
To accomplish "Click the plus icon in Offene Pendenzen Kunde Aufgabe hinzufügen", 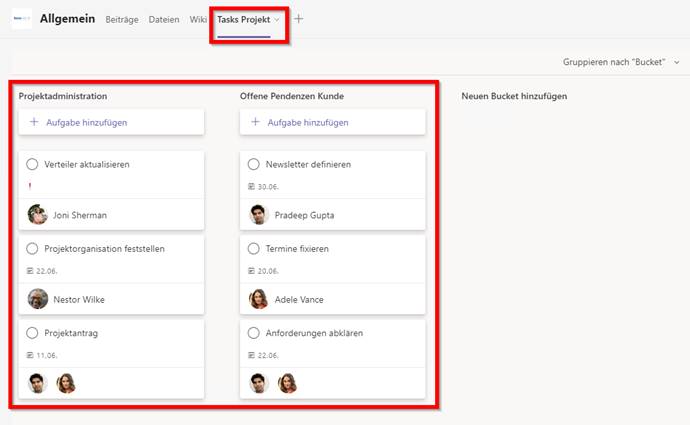I will coord(255,122).
